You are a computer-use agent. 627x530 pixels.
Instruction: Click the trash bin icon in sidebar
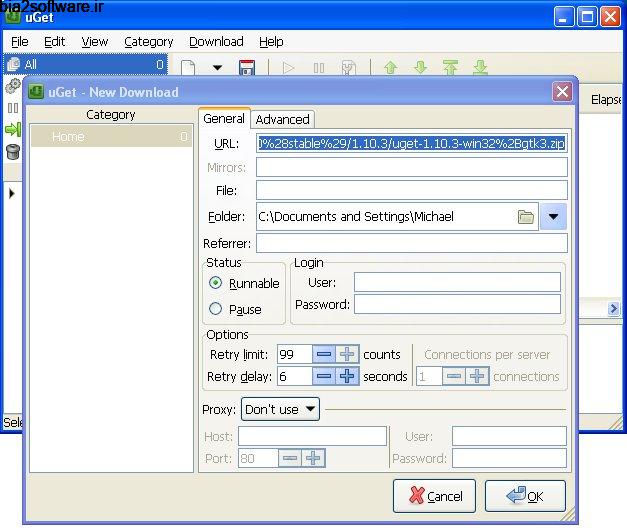coord(13,152)
